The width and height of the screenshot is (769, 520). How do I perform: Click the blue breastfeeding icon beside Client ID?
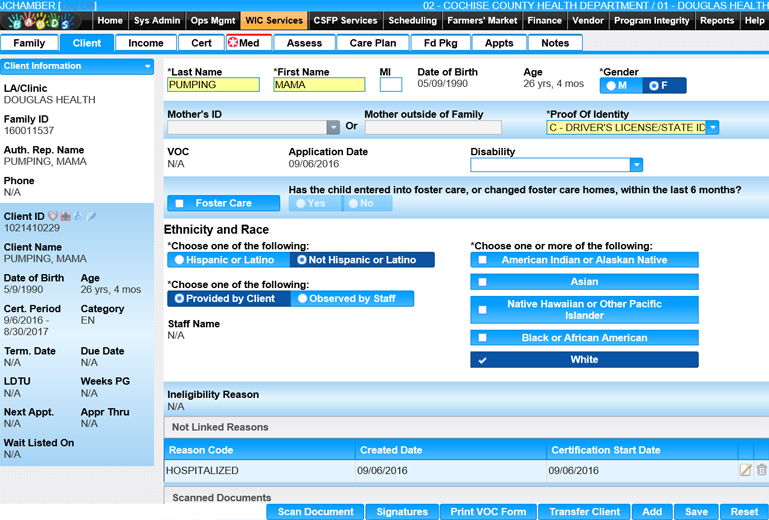click(78, 215)
